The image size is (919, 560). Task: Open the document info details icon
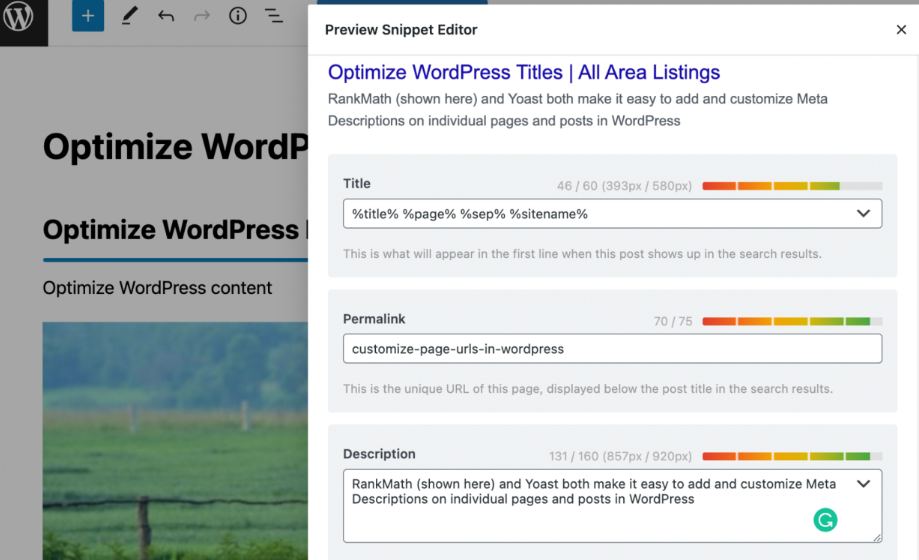coord(237,16)
